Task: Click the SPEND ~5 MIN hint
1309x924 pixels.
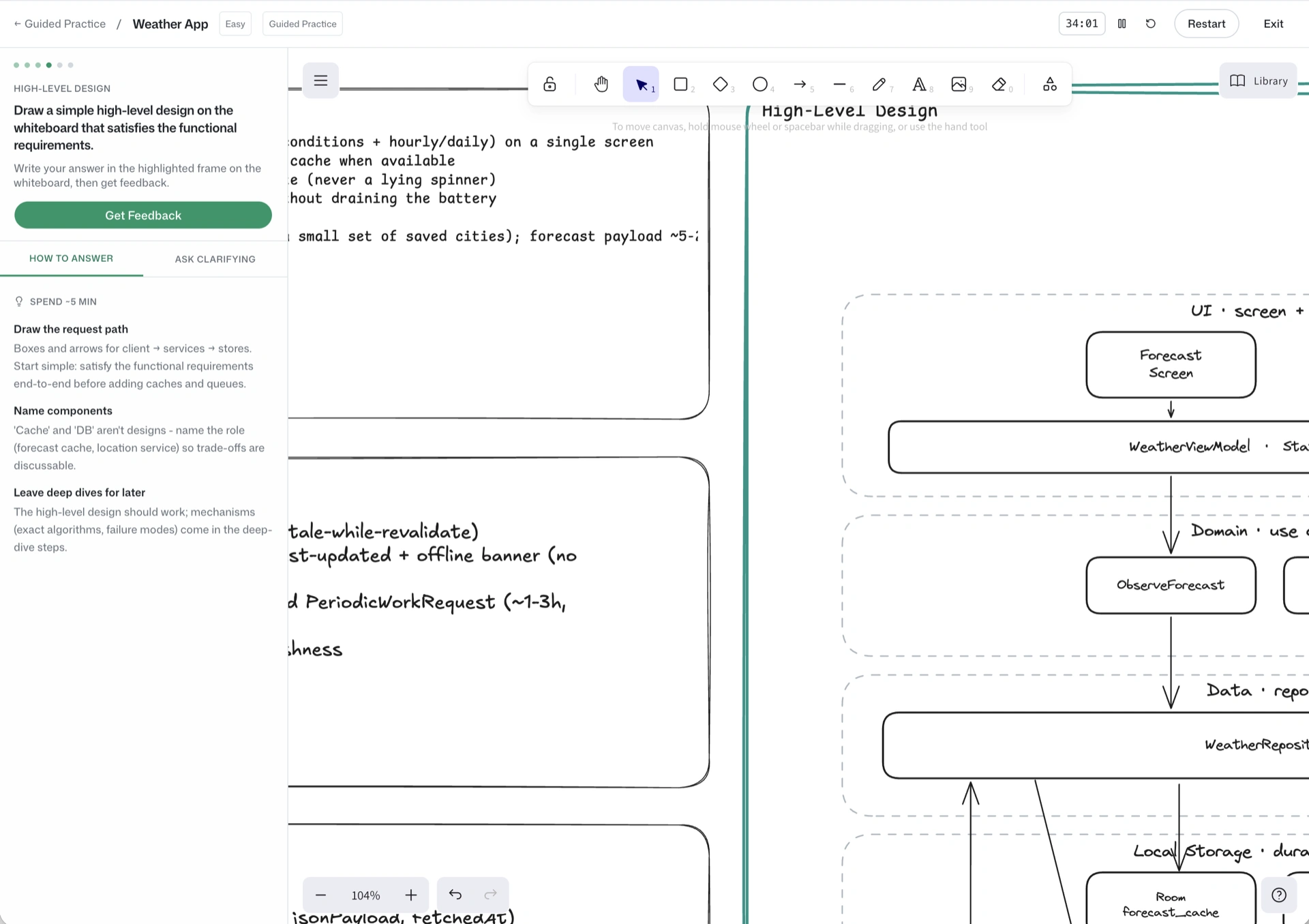Action: click(56, 301)
